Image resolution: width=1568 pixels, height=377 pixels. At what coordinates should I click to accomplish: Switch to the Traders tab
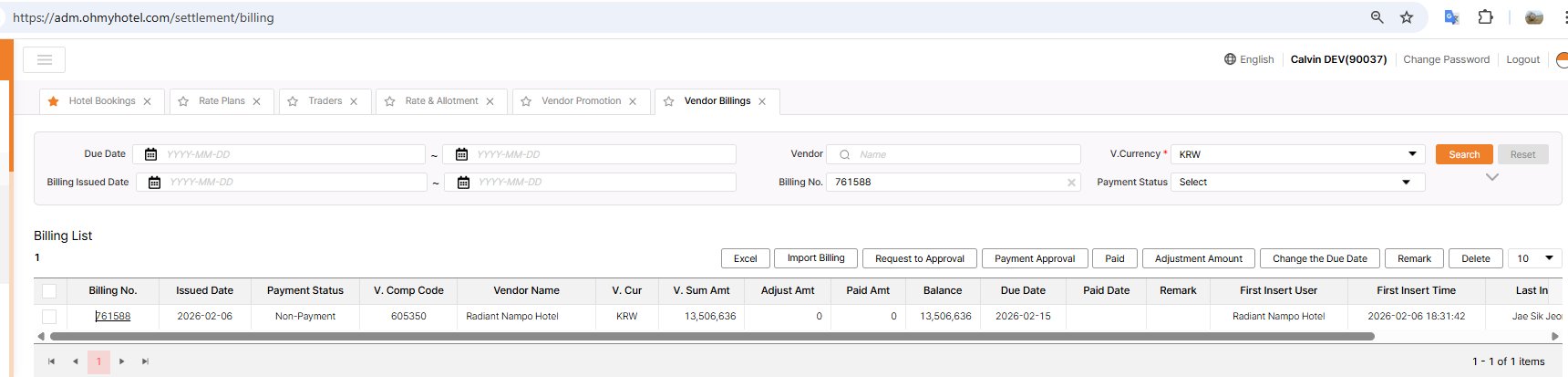tap(325, 101)
